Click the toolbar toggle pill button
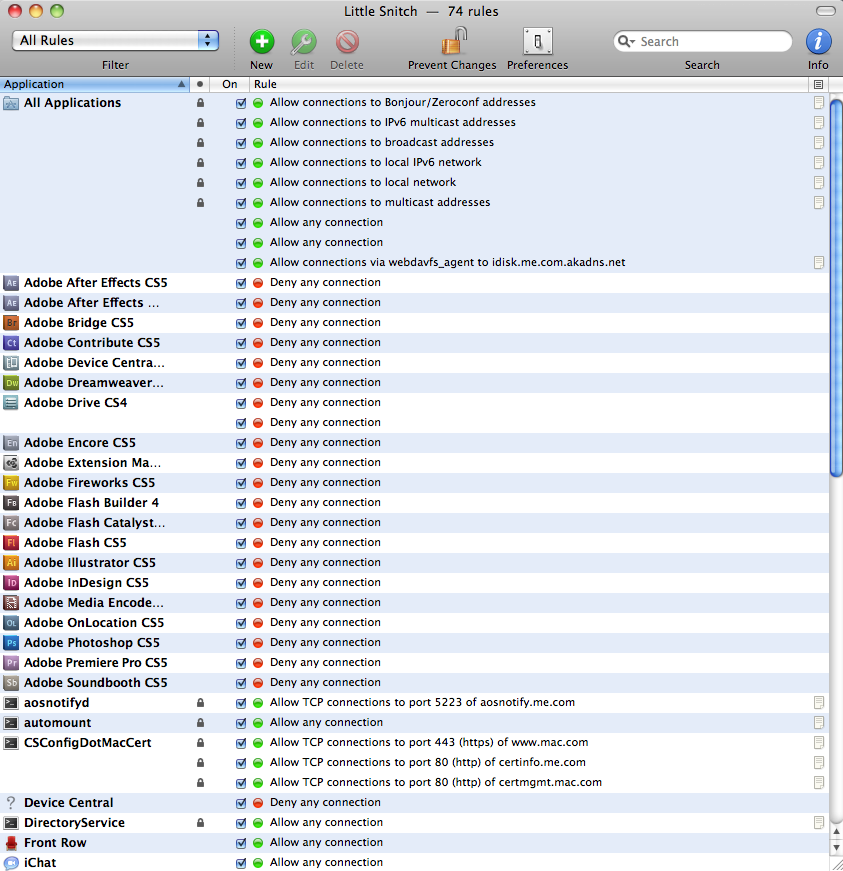 click(x=826, y=11)
